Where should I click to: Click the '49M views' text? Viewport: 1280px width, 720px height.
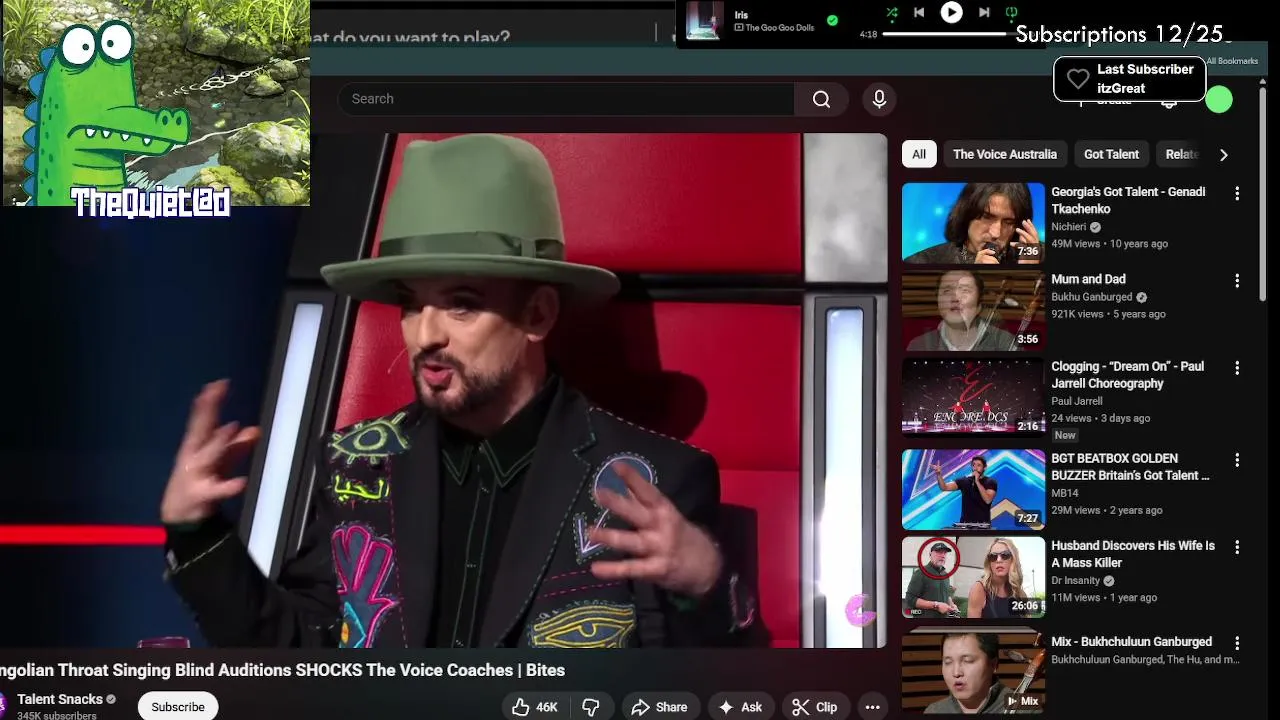click(1075, 244)
